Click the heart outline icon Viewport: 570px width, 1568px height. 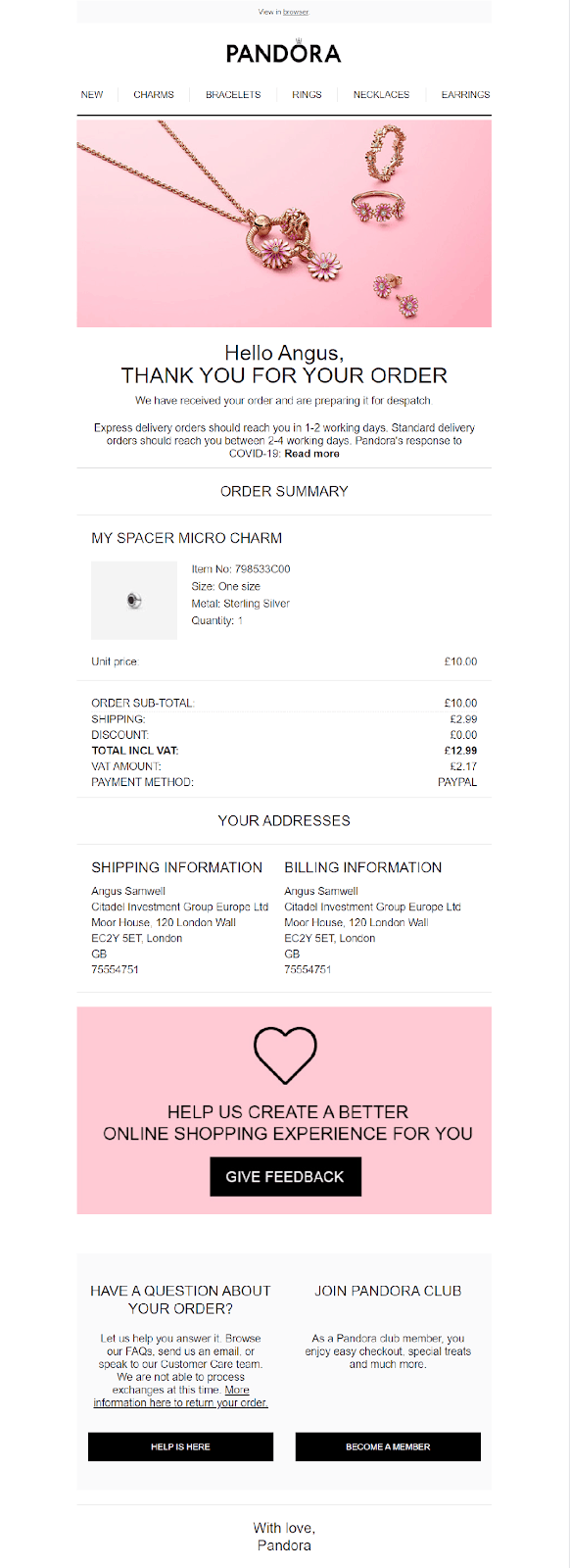pos(285,1054)
